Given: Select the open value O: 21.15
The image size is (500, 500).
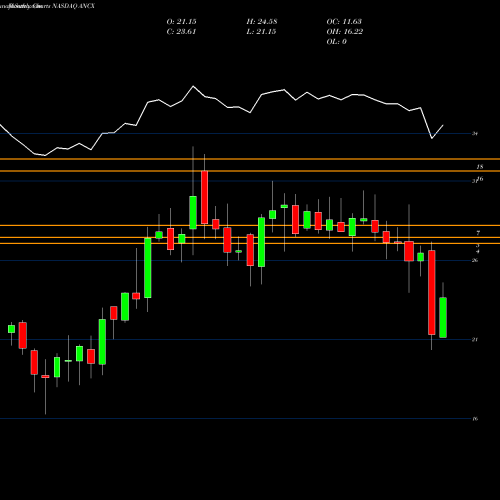Looking at the screenshot, I should [x=181, y=22].
